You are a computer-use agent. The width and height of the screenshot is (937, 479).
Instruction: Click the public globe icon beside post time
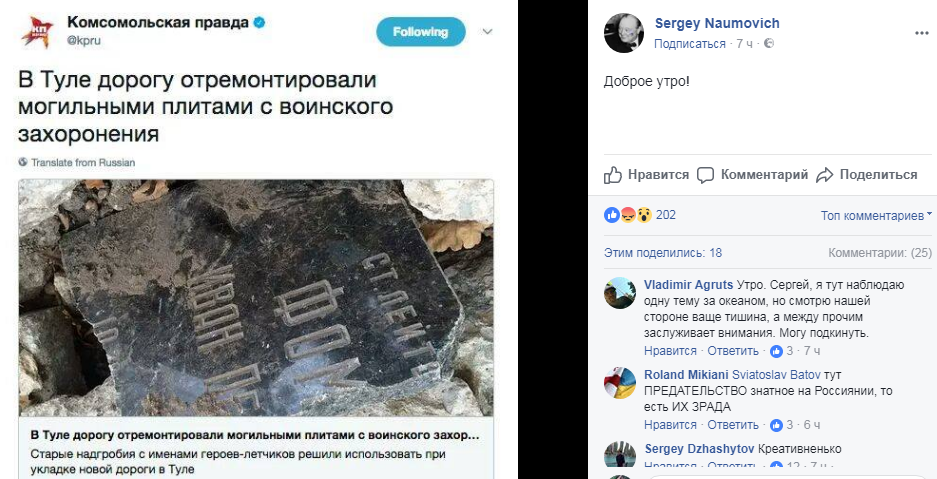click(x=770, y=44)
